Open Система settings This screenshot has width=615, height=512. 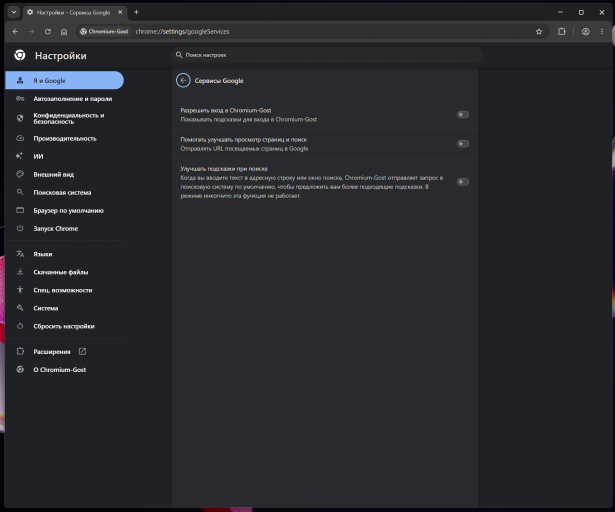pyautogui.click(x=65, y=308)
